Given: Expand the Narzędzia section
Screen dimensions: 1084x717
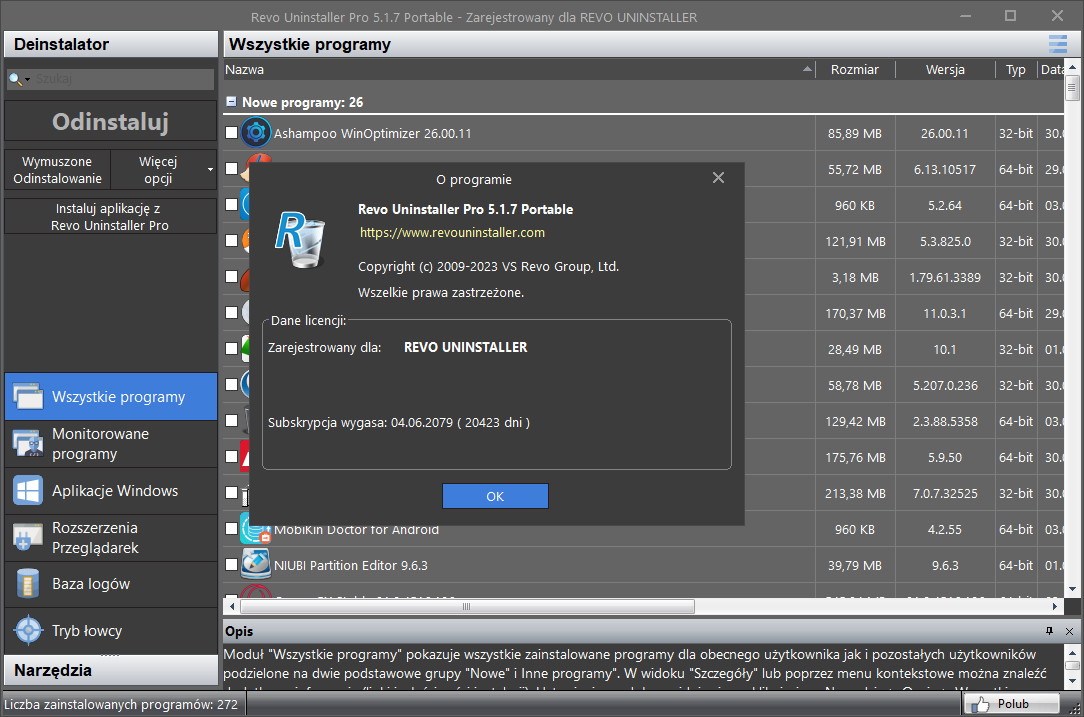Looking at the screenshot, I should 111,670.
